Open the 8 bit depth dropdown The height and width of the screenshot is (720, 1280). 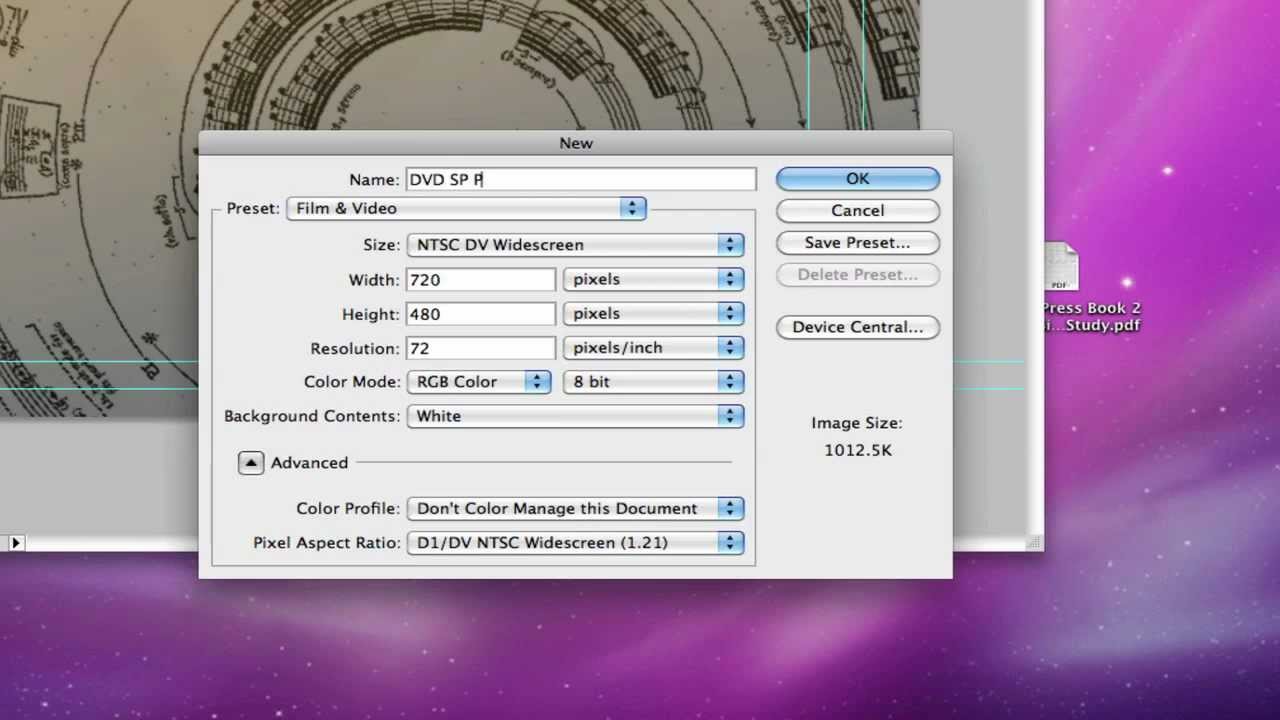click(x=654, y=382)
